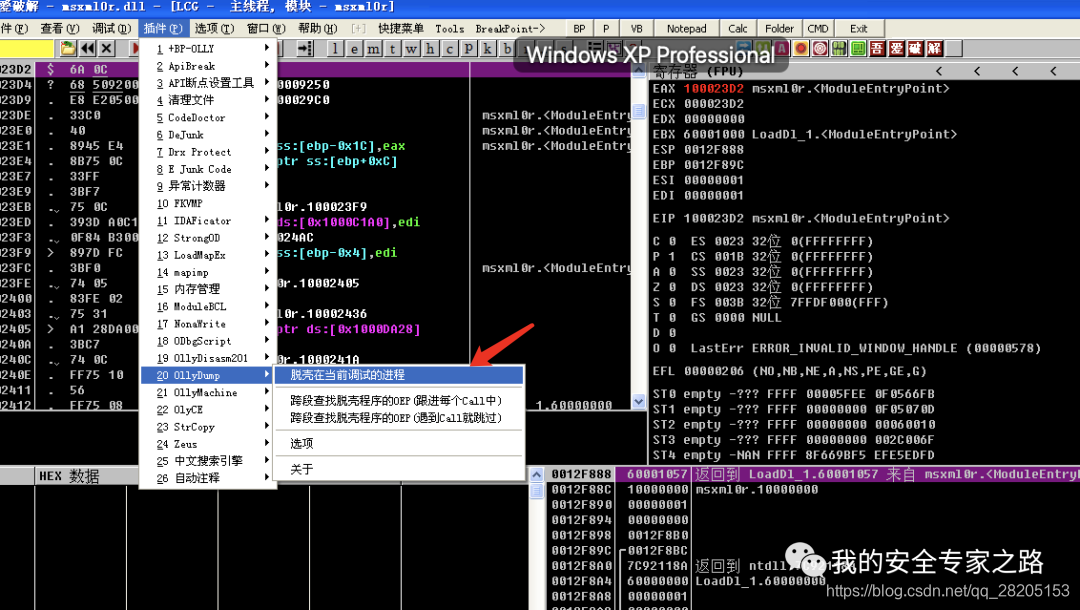This screenshot has width=1080, height=610.
Task: Select EAX register value 100023D2
Action: 714,89
